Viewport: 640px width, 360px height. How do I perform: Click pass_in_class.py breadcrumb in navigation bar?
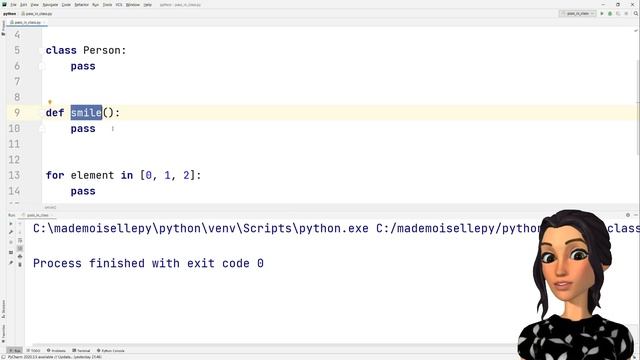[x=37, y=13]
